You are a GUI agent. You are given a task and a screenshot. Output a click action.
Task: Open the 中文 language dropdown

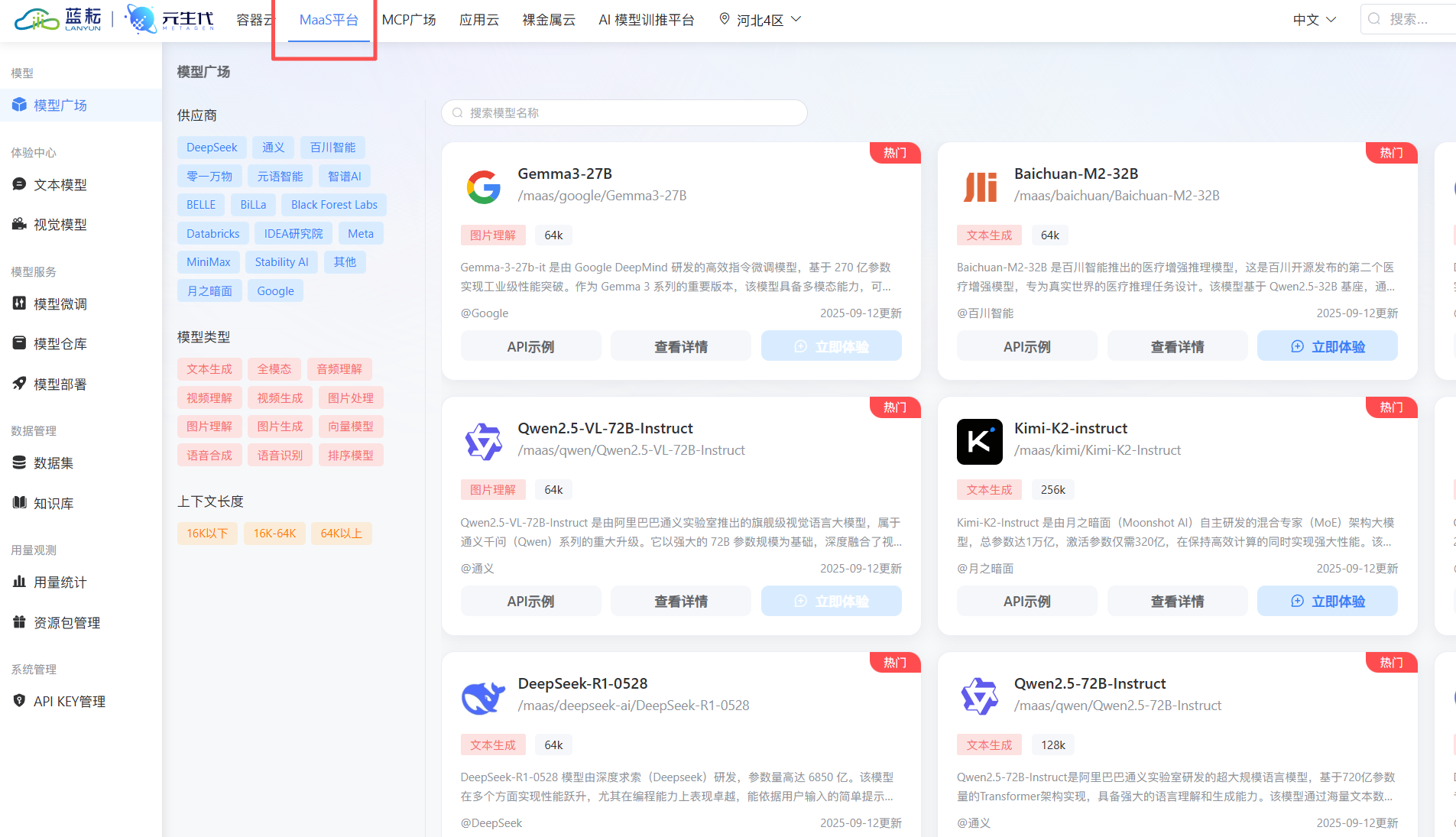[x=1314, y=20]
